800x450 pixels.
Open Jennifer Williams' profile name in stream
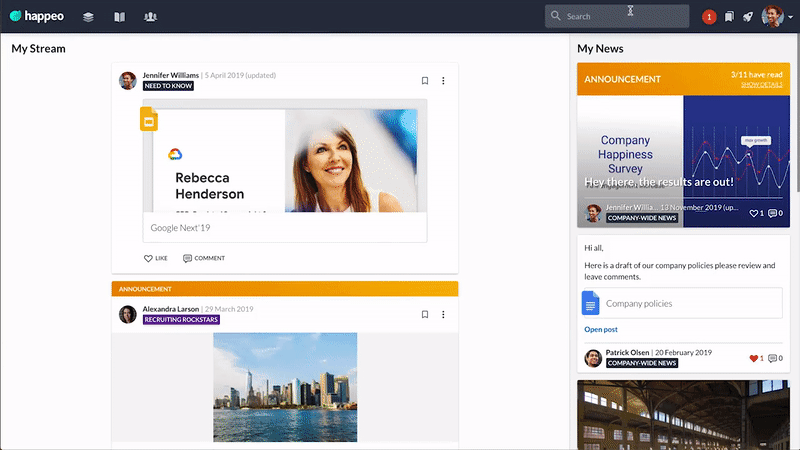pos(170,75)
